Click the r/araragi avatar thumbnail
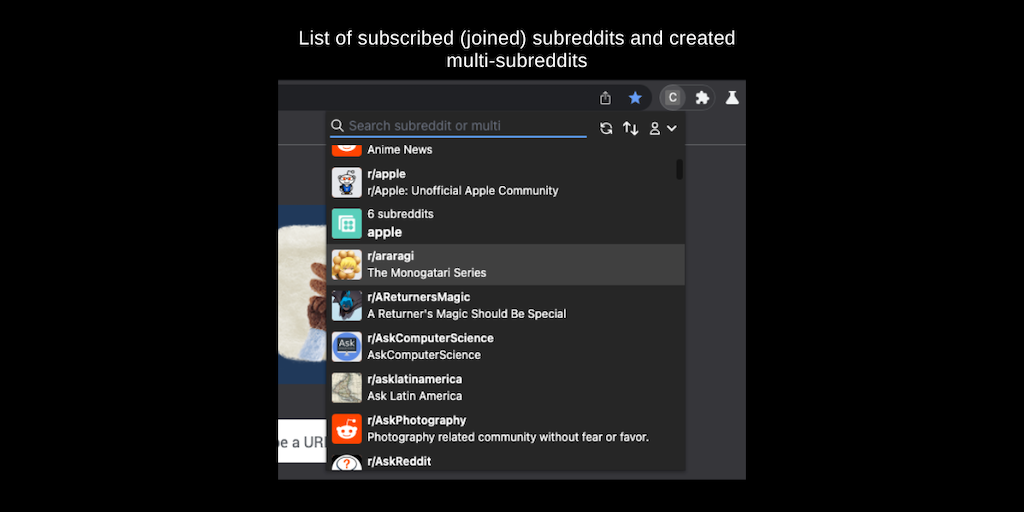1024x512 pixels. click(x=346, y=264)
